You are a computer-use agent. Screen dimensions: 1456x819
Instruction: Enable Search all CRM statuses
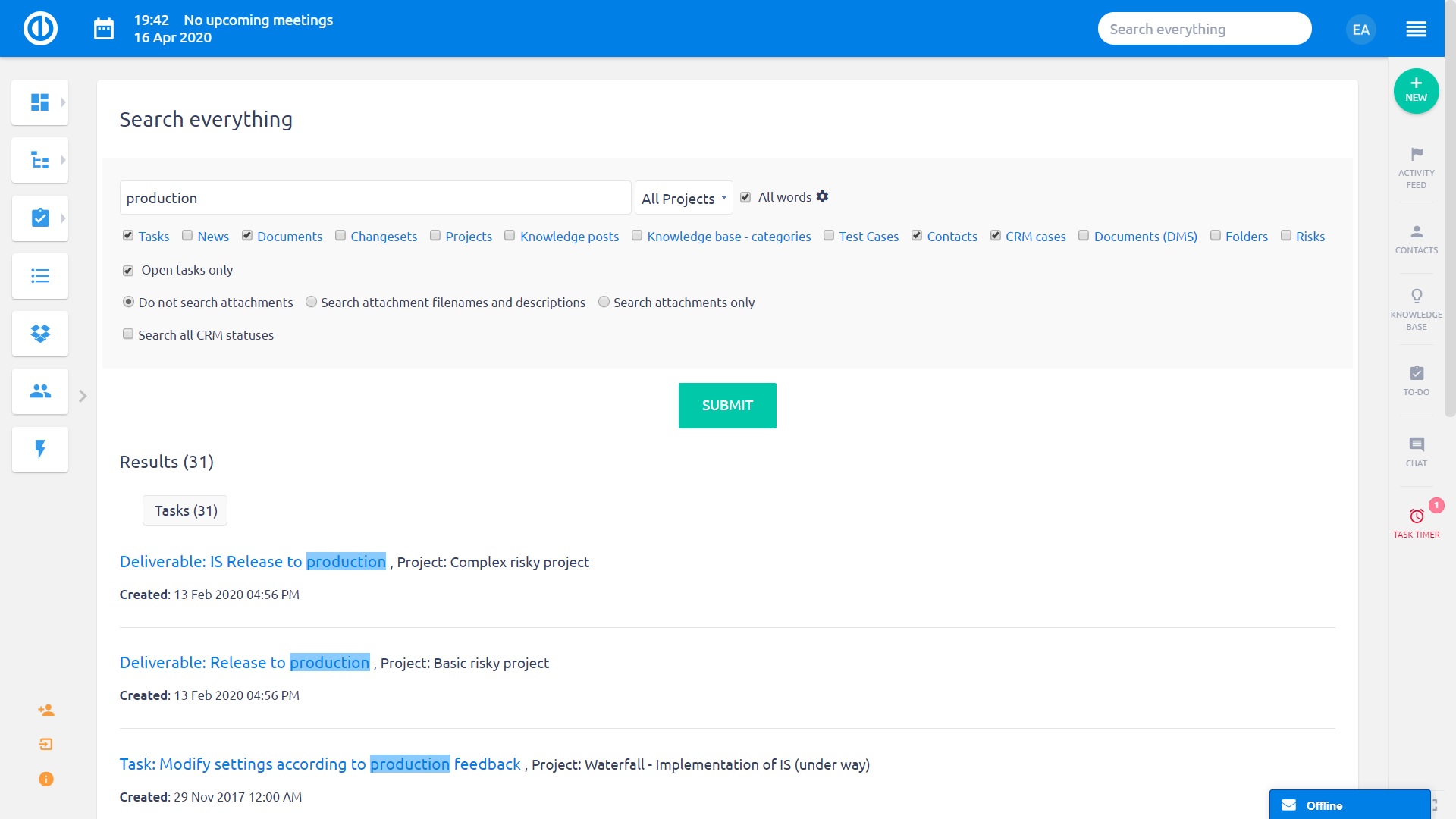click(128, 334)
